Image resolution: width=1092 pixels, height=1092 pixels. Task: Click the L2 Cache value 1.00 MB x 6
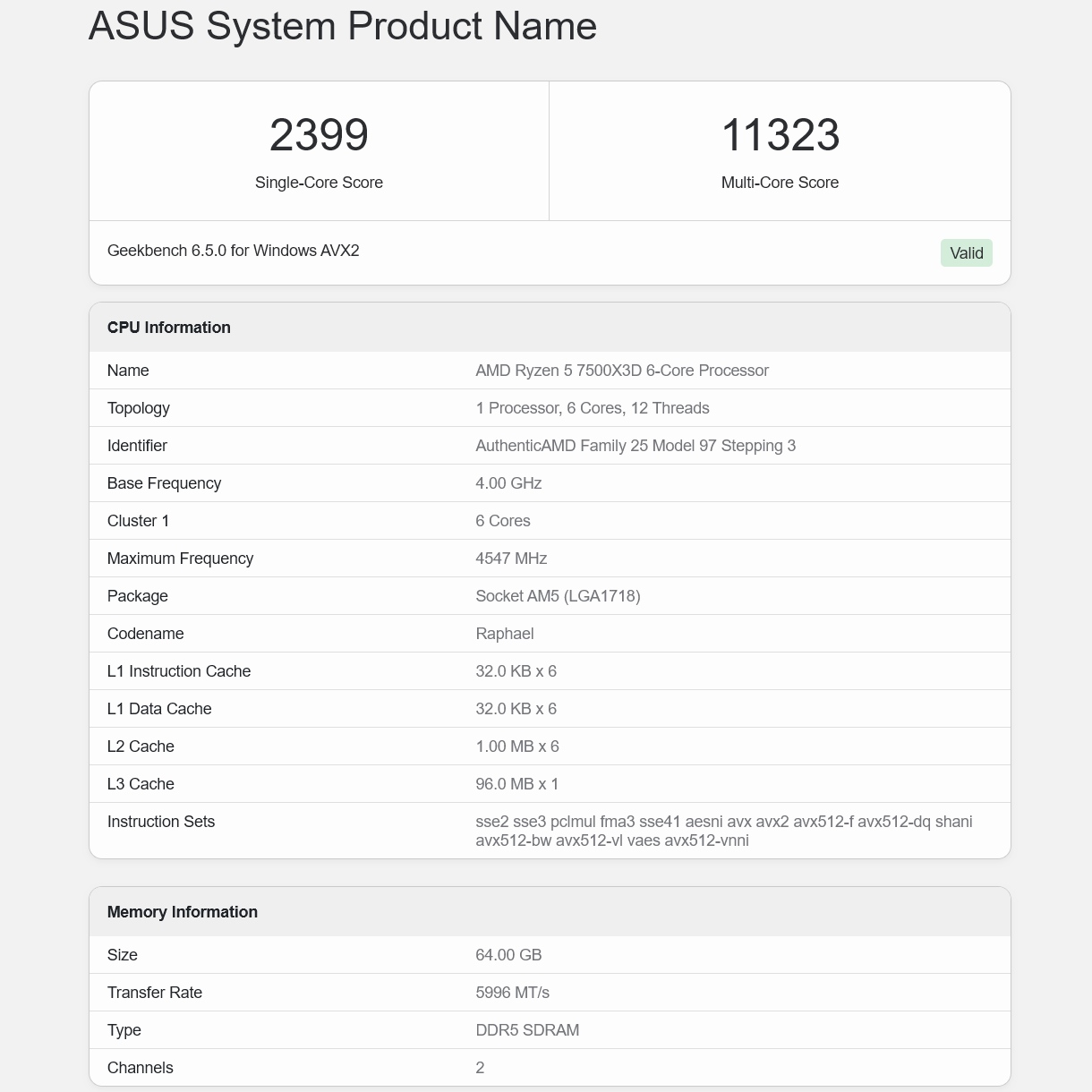(516, 746)
